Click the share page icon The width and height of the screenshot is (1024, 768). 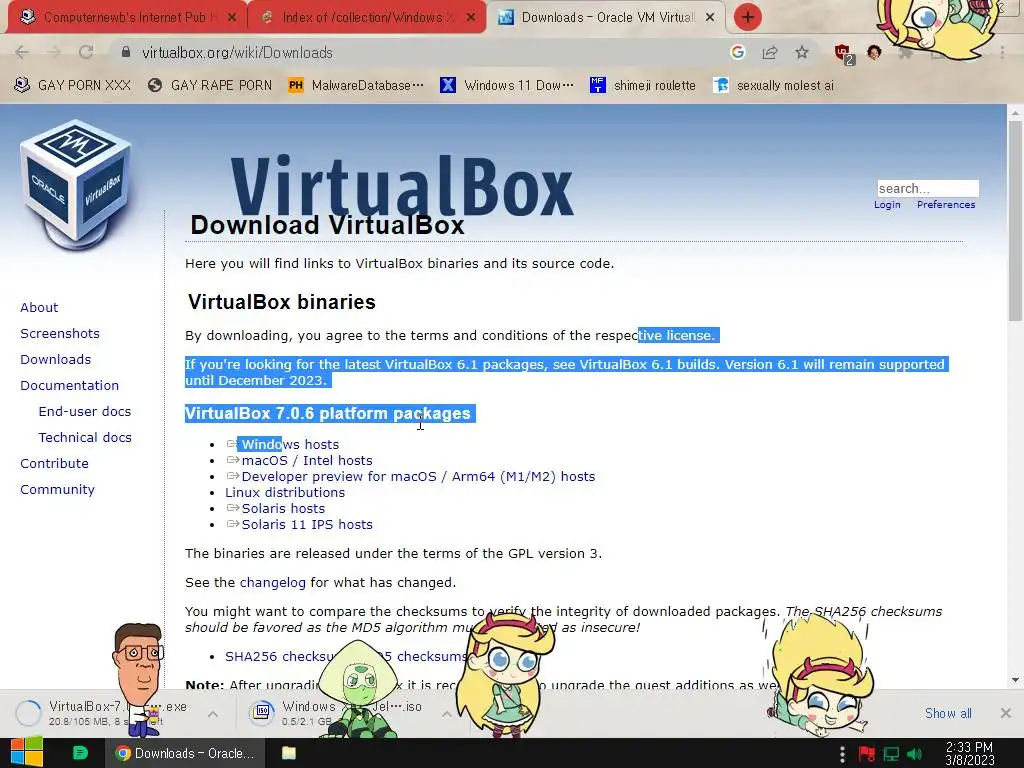coord(770,52)
